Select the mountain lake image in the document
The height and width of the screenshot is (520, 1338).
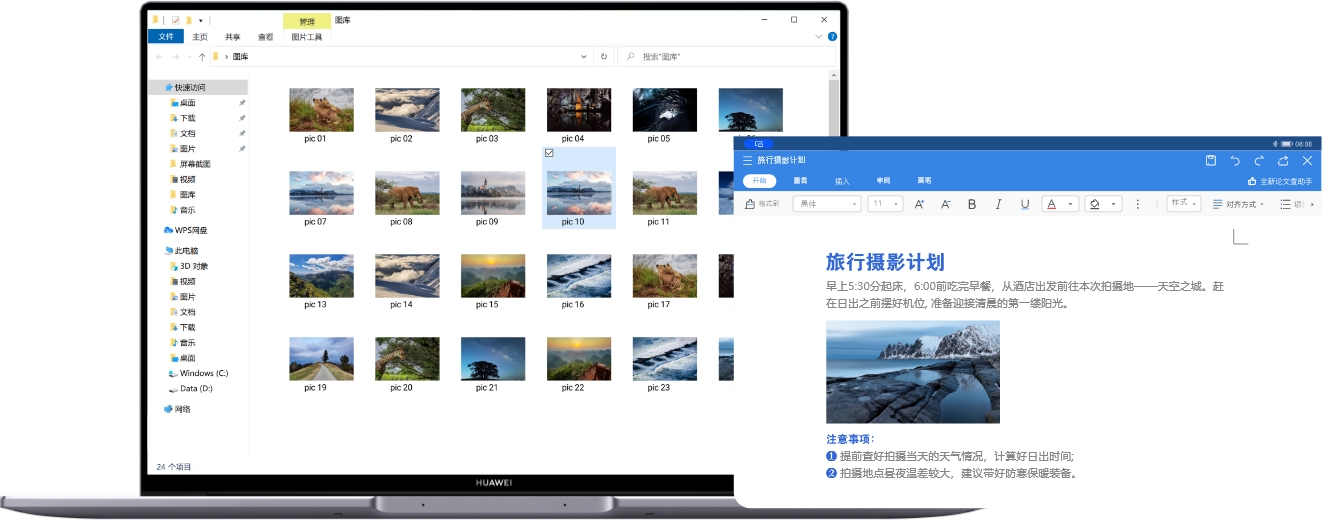tap(913, 372)
